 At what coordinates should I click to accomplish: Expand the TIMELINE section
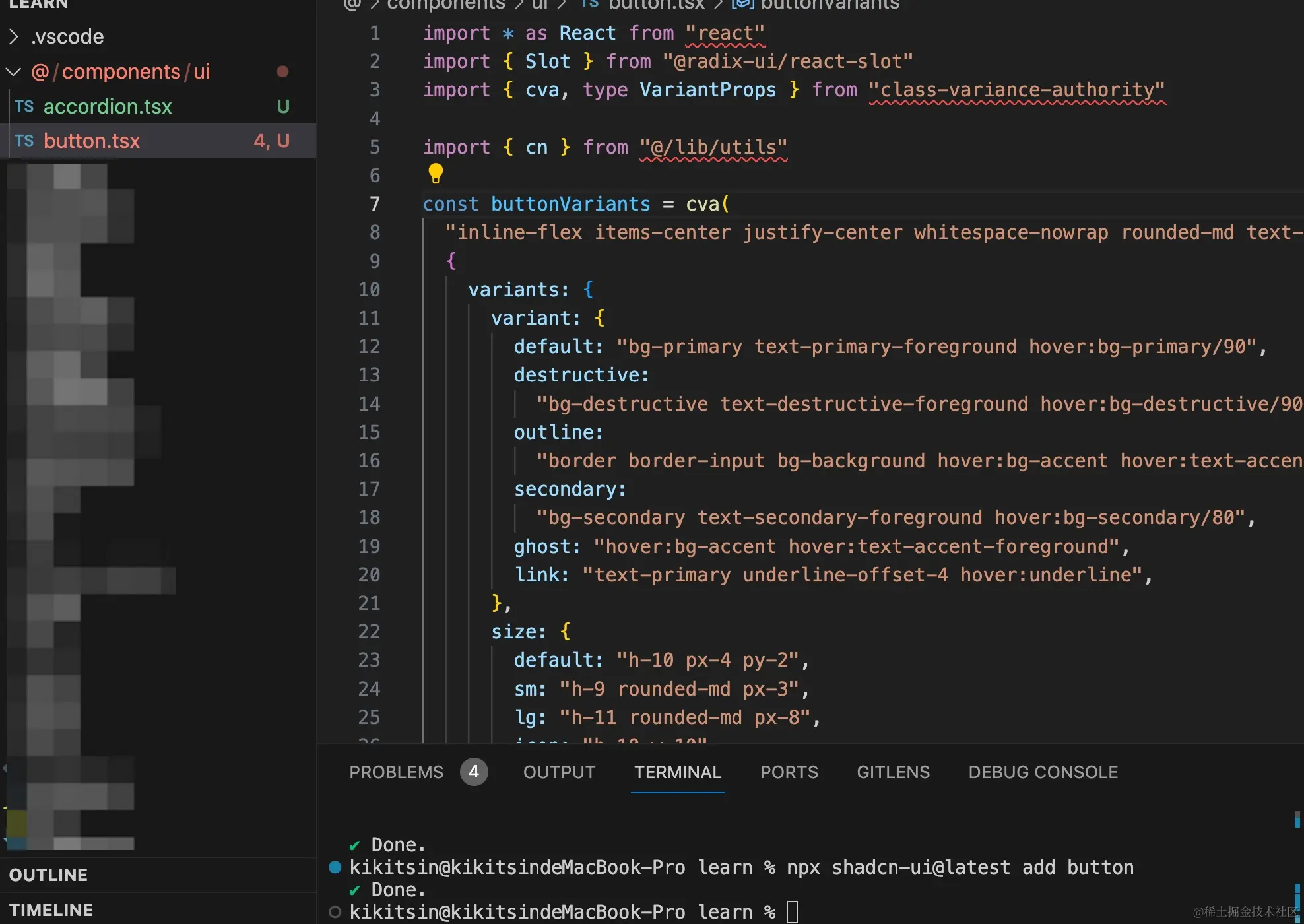click(51, 909)
